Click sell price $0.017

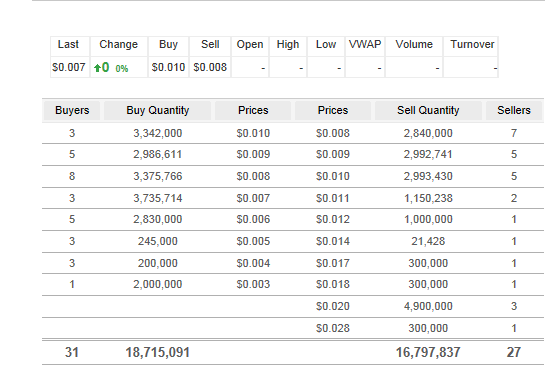pos(333,263)
